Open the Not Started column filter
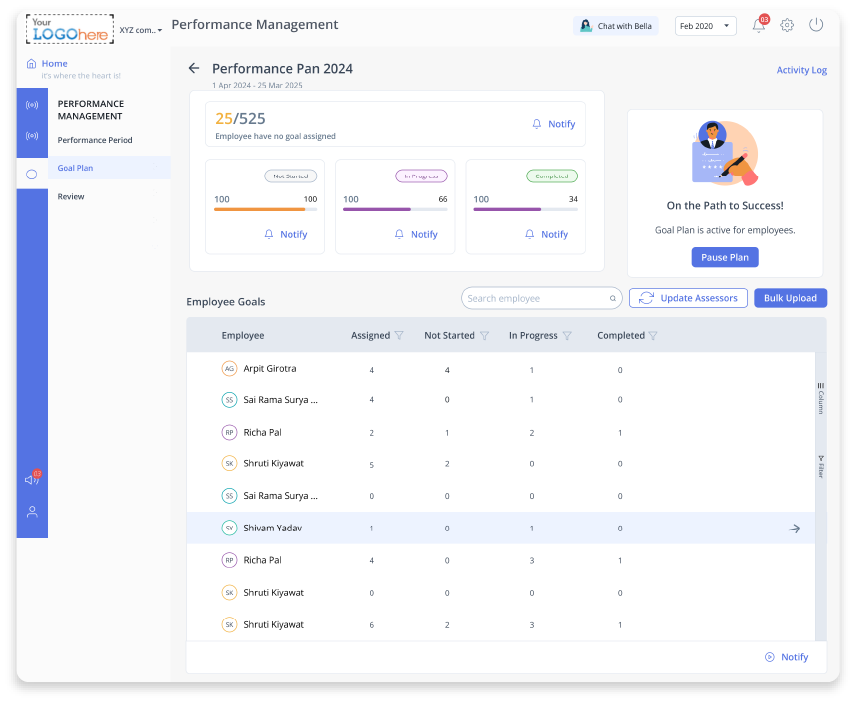 (484, 336)
